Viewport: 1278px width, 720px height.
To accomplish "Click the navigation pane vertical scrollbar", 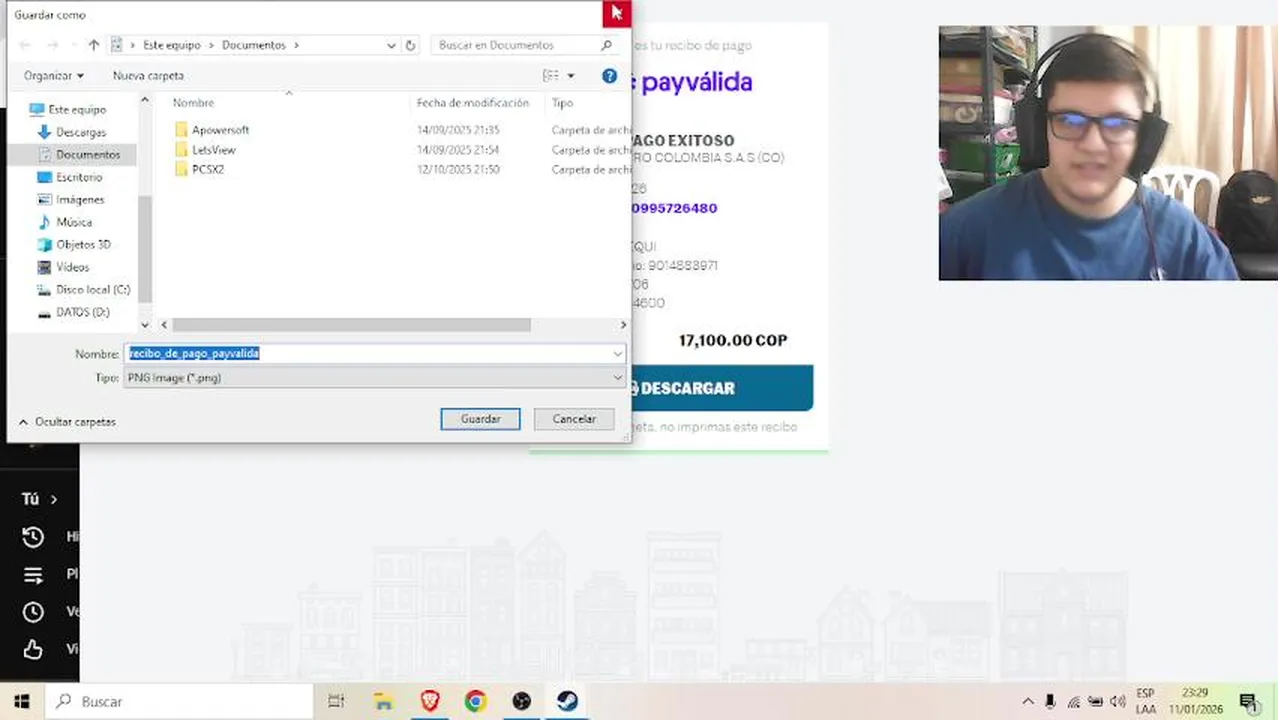I will pos(145,250).
